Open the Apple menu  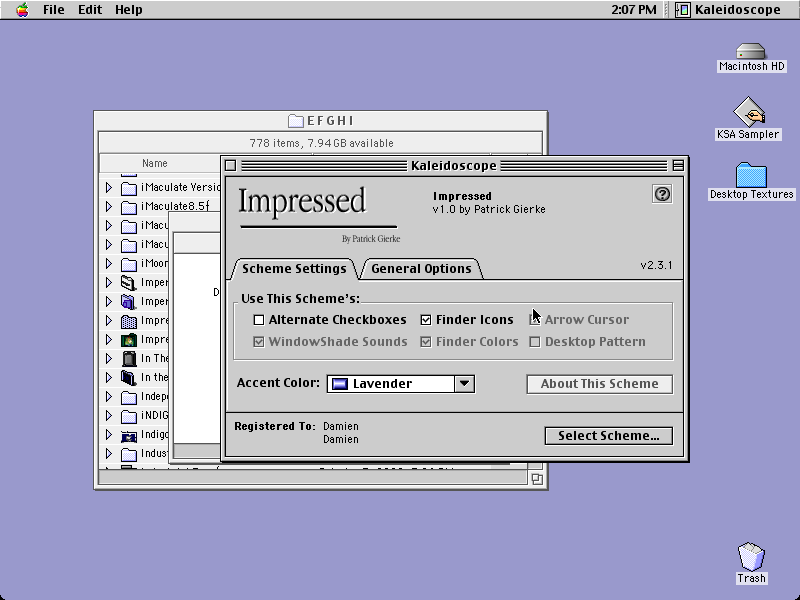tap(22, 10)
